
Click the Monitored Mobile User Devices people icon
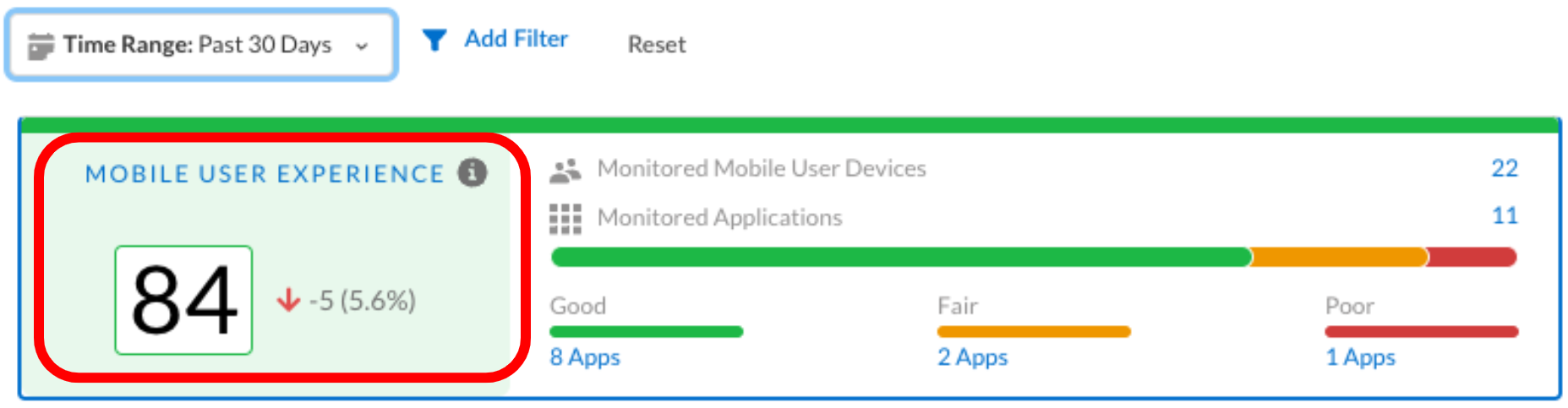click(x=565, y=171)
